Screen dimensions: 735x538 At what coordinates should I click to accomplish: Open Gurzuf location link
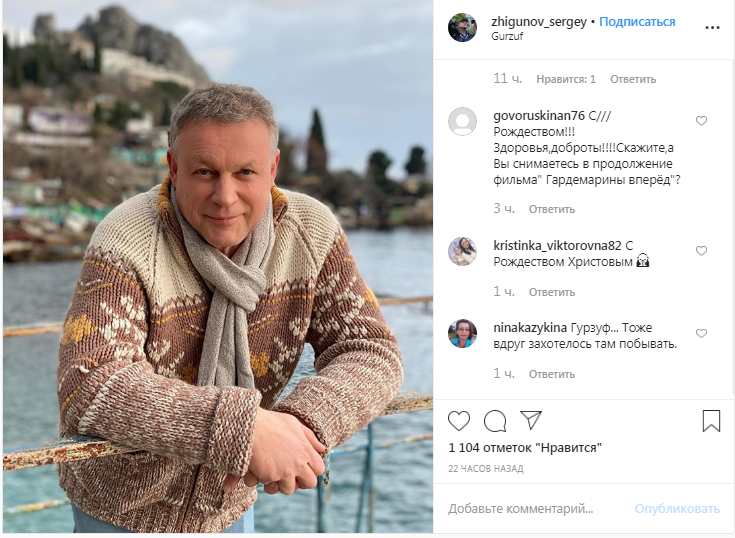507,36
